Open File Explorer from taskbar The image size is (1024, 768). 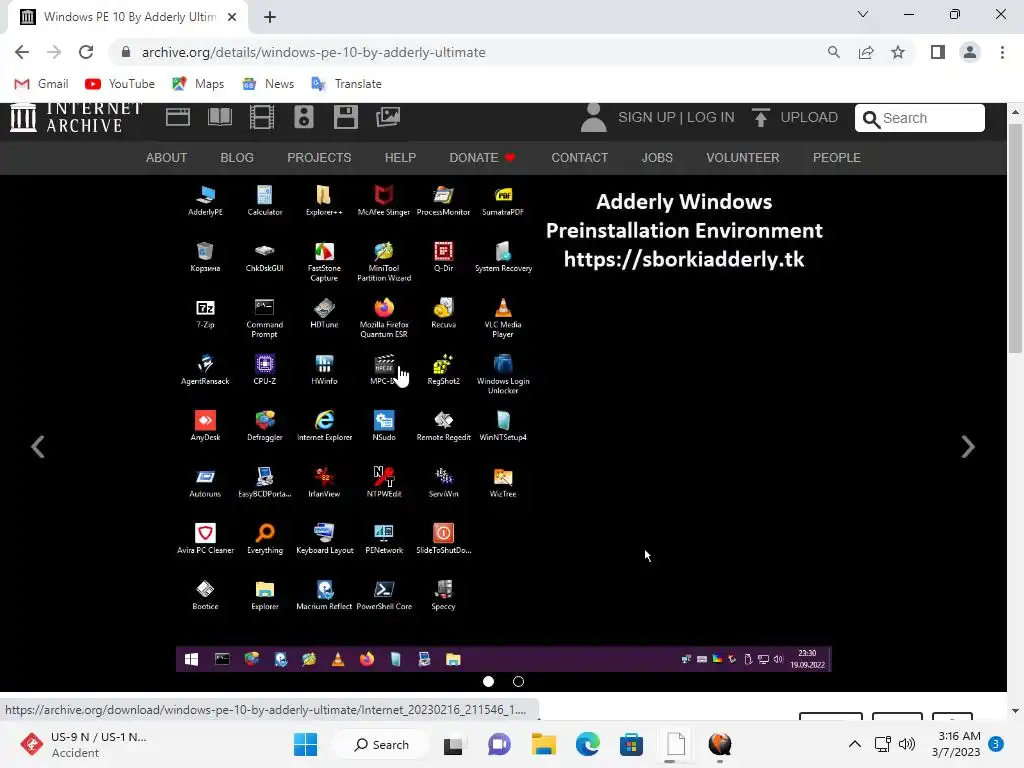(543, 744)
